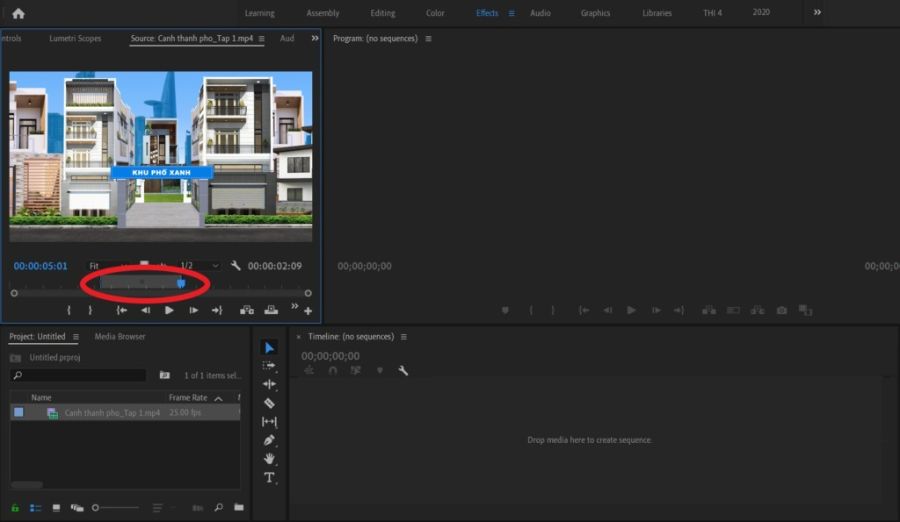
Task: Switch to Graphics workspace
Action: [x=595, y=13]
